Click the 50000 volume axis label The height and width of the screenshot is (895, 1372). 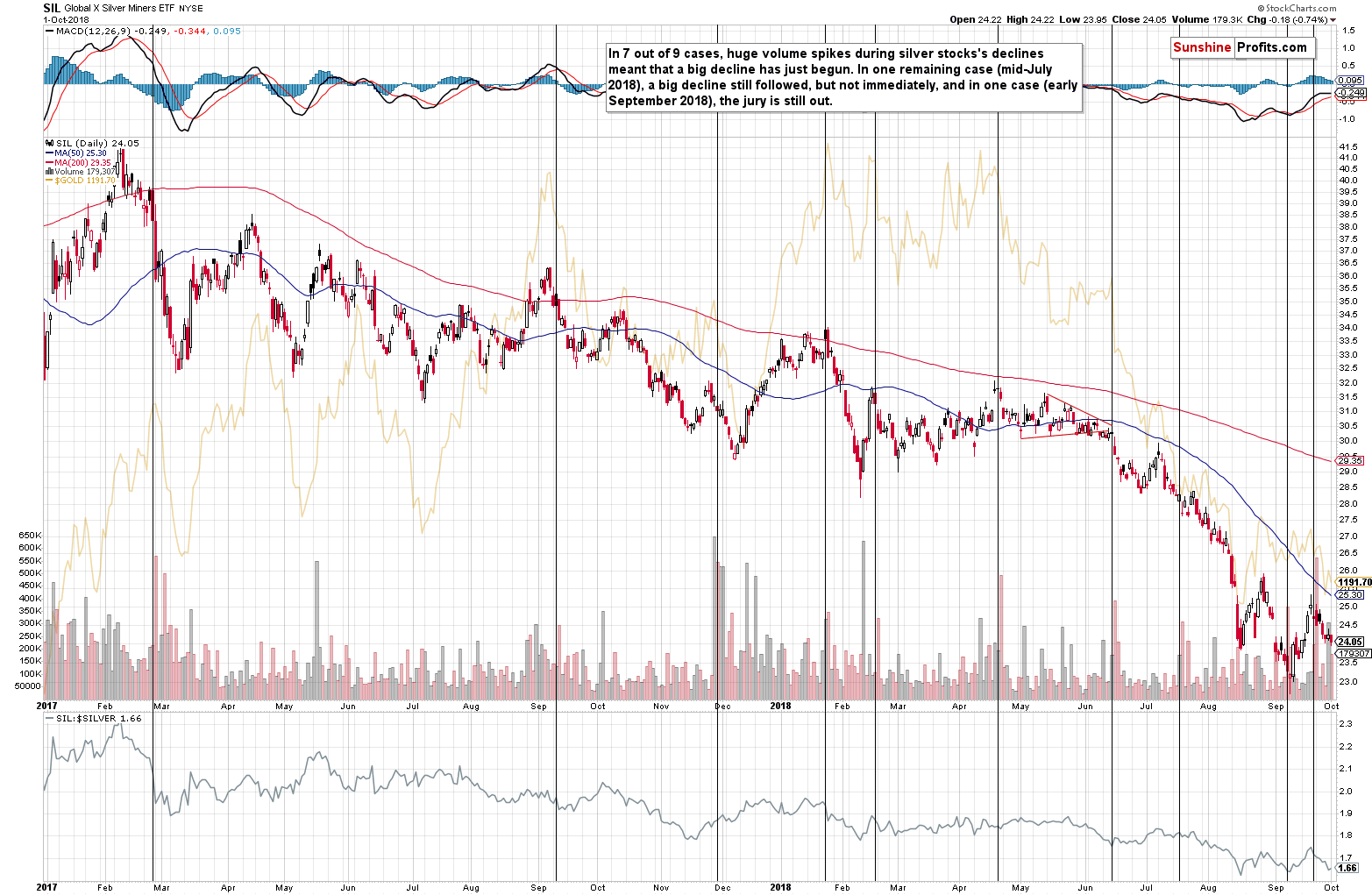[x=29, y=686]
